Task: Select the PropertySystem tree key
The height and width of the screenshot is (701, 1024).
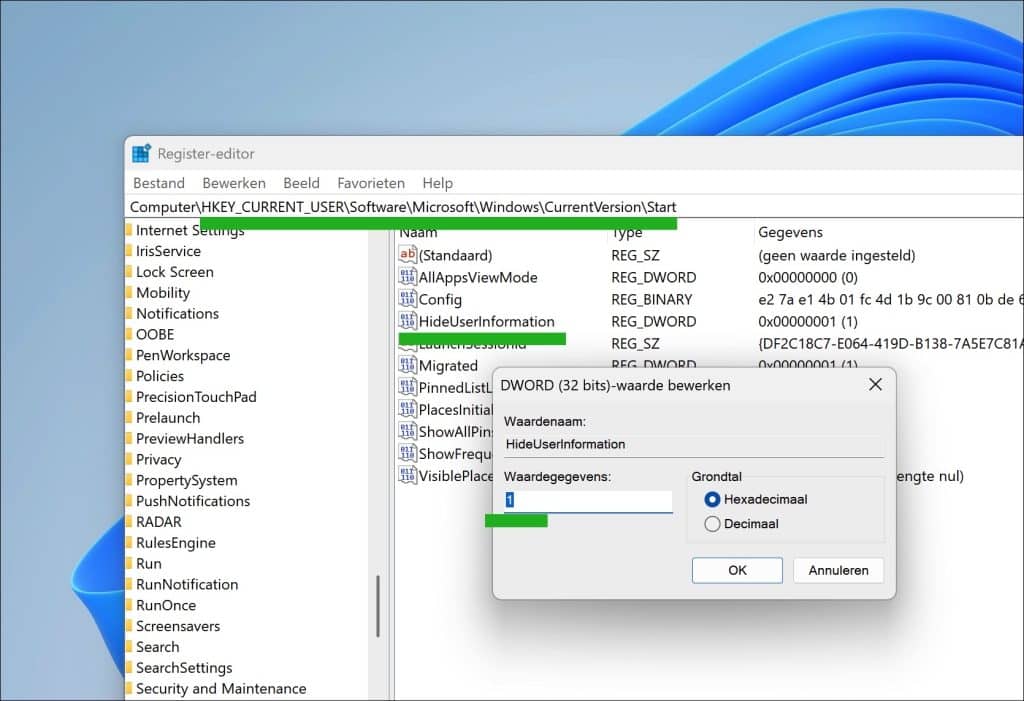Action: [186, 480]
